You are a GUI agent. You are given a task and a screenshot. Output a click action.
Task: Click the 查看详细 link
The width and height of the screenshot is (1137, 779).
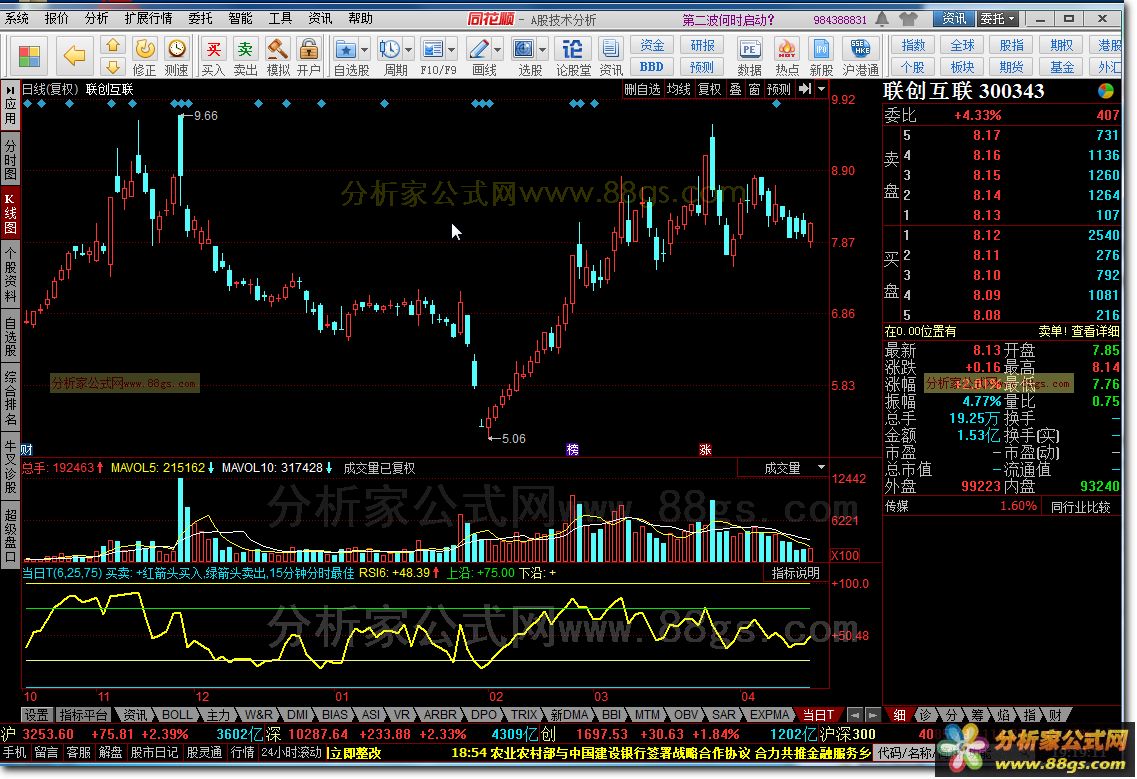click(x=1095, y=331)
